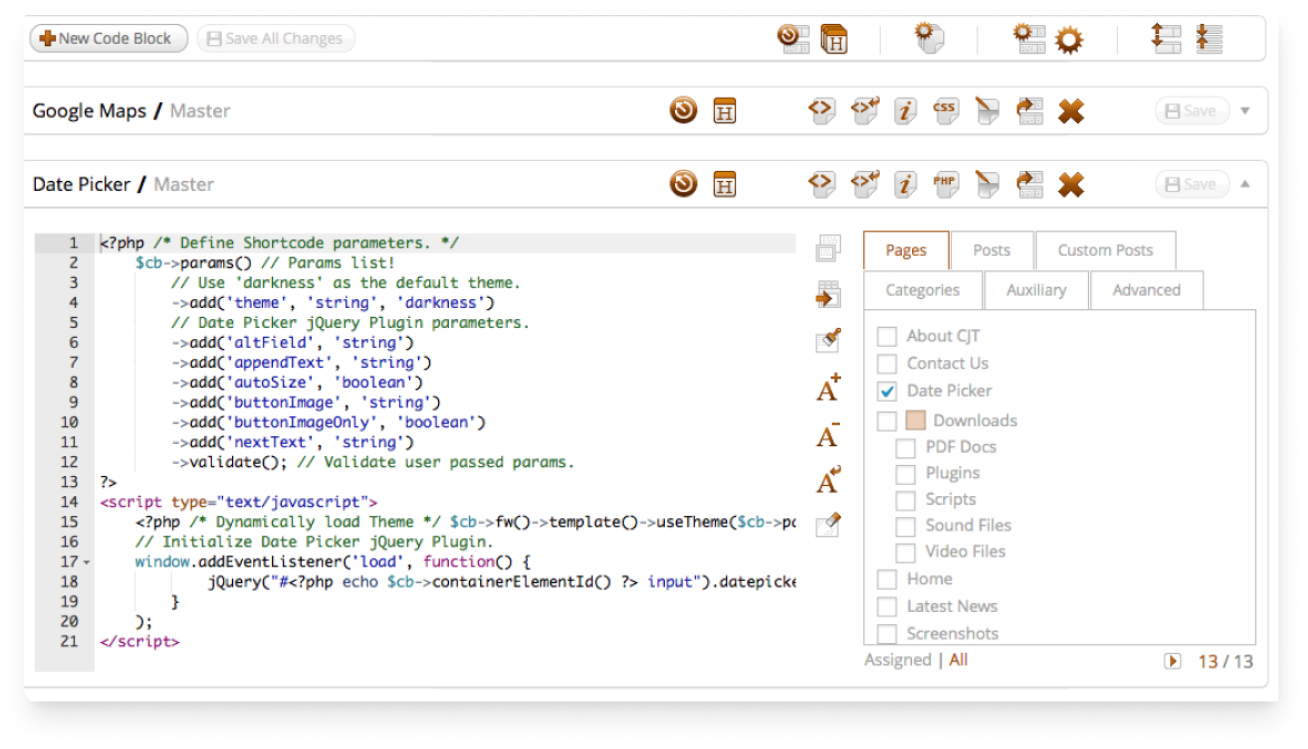
Task: Click the CSS icon in Google Maps header
Action: (944, 110)
